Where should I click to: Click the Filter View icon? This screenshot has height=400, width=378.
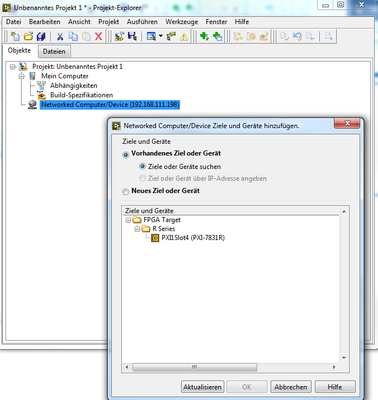[x=151, y=36]
